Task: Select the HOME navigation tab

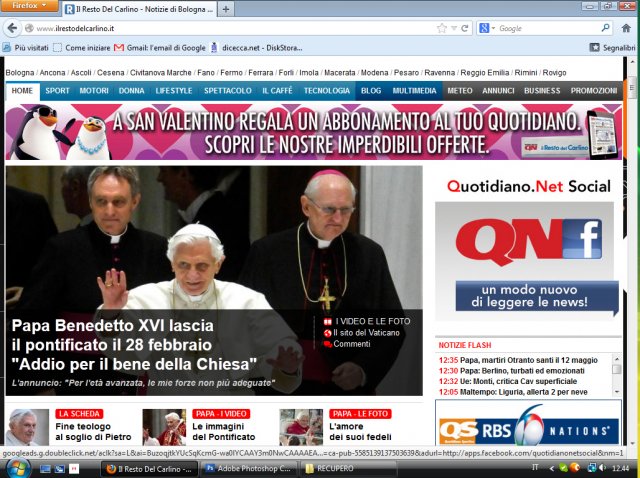Action: [22, 91]
